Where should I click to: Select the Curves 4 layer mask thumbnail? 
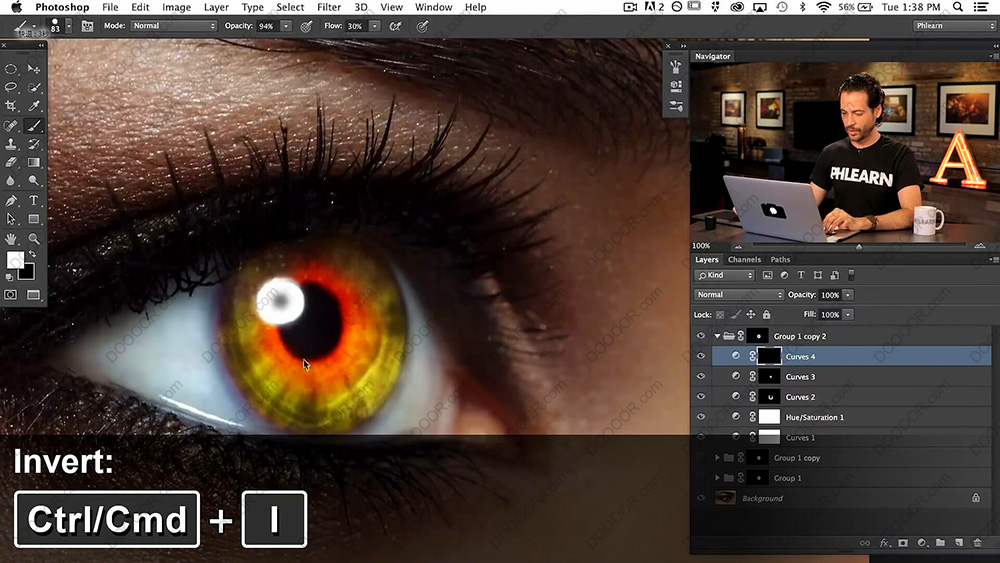(769, 356)
